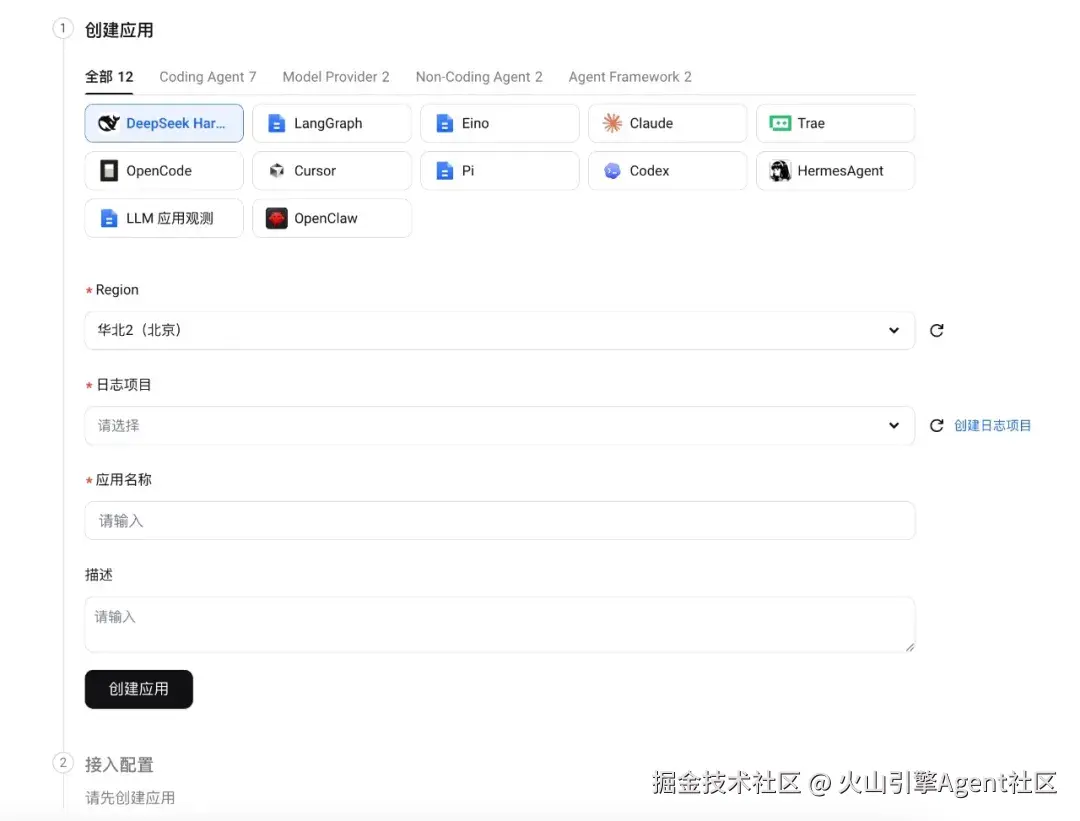Click the OpenCode square icon
Viewport: 1080px width, 821px height.
(109, 171)
